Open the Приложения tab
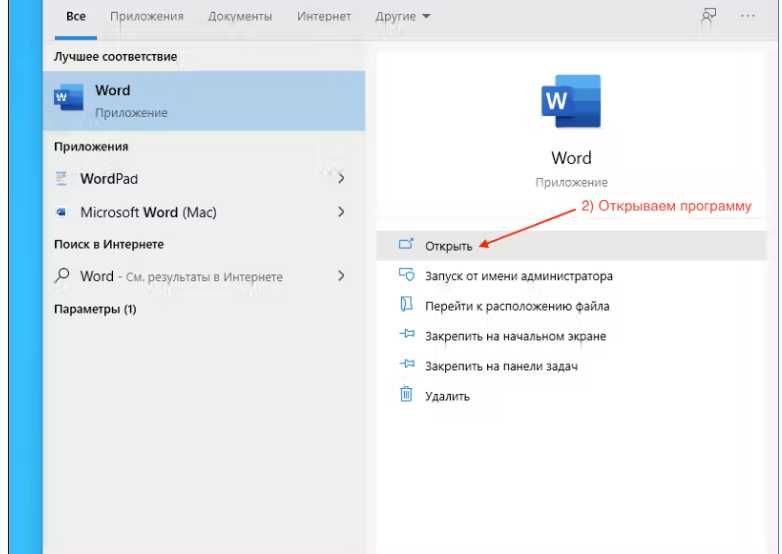Screen dimensions: 782x554 click(x=147, y=16)
